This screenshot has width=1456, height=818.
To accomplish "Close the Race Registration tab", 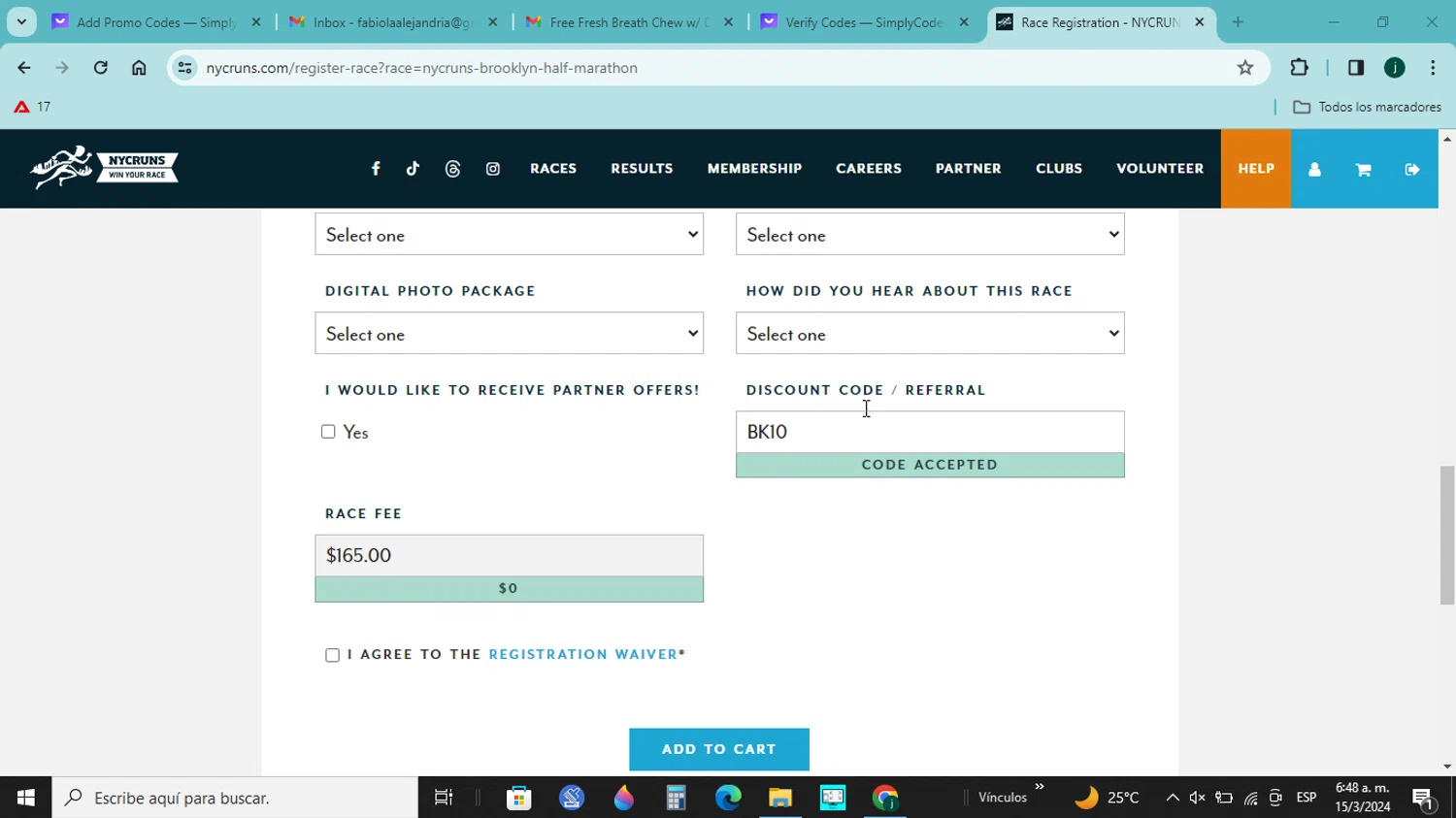I will click(1199, 22).
